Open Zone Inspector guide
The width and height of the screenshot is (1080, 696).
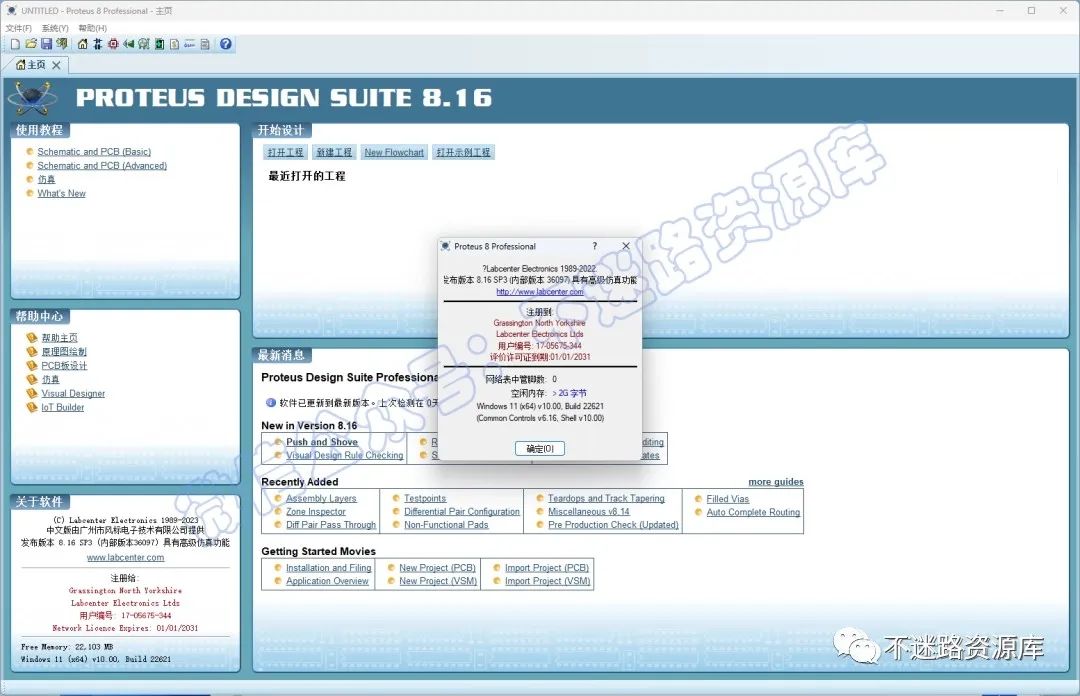(x=315, y=511)
